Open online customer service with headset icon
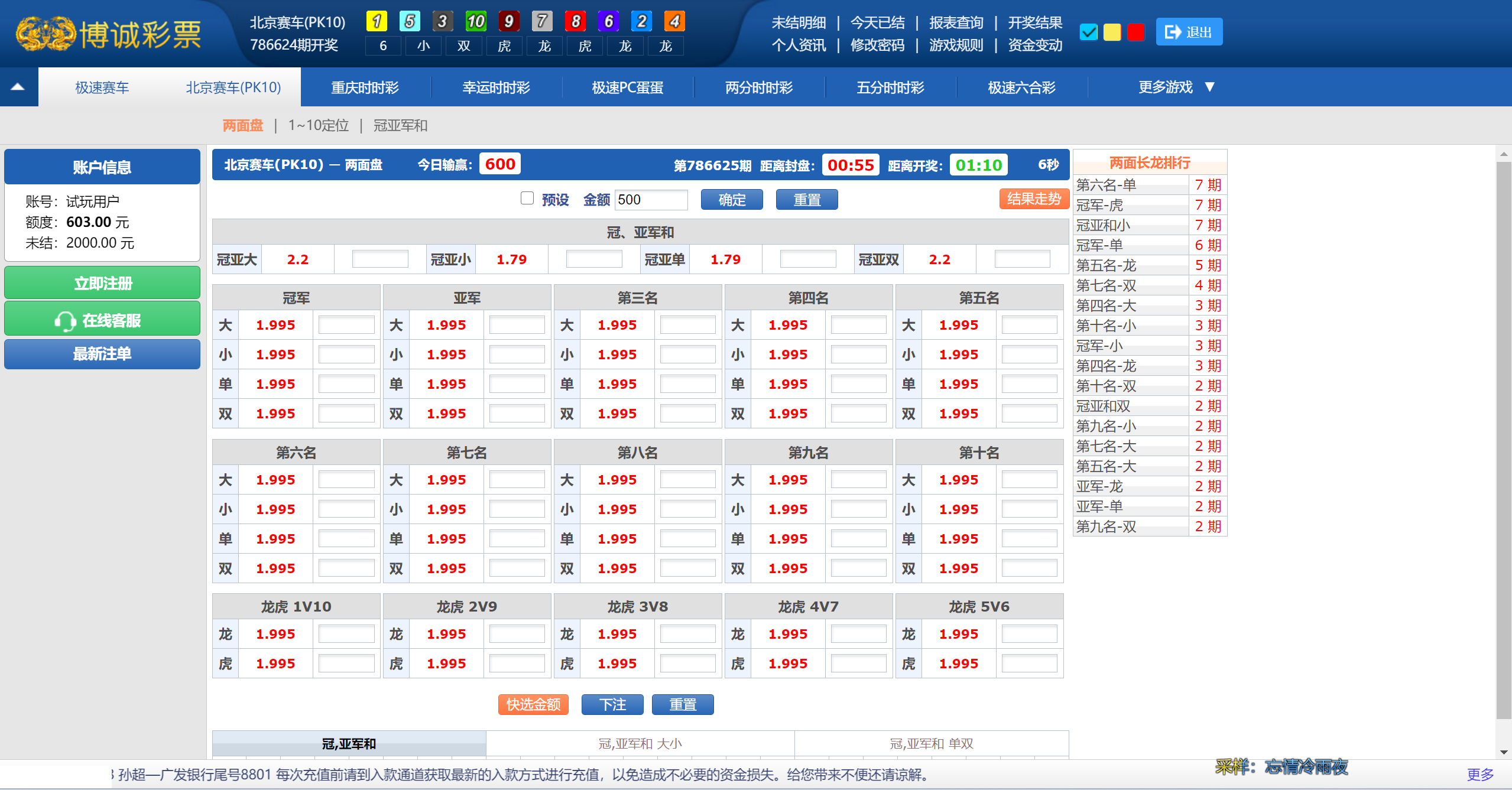The height and width of the screenshot is (790, 1512). 102,320
